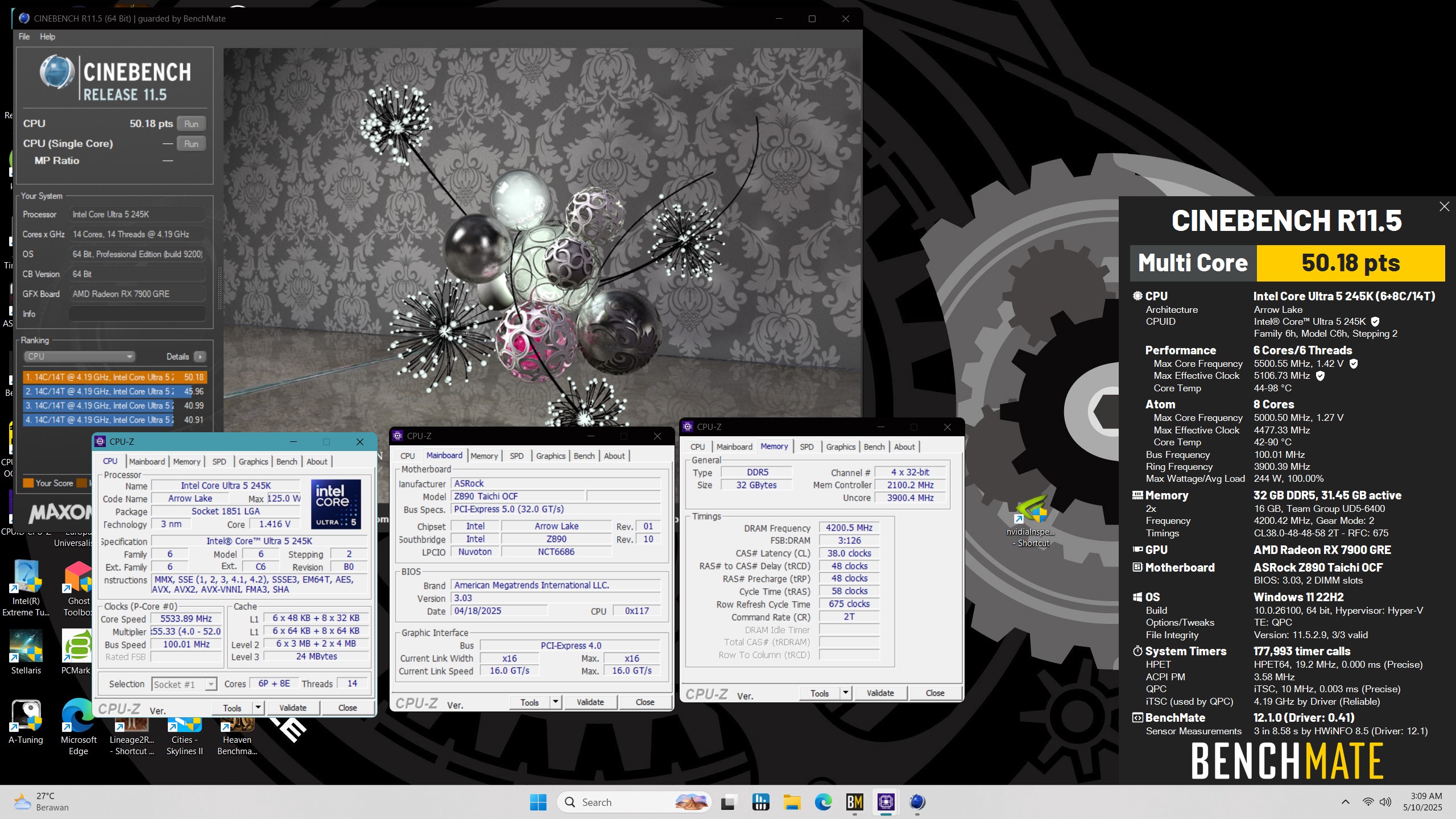Open Intel Extreme Tuning desktop shortcut
Viewport: 1456px width, 819px height.
pos(26,589)
